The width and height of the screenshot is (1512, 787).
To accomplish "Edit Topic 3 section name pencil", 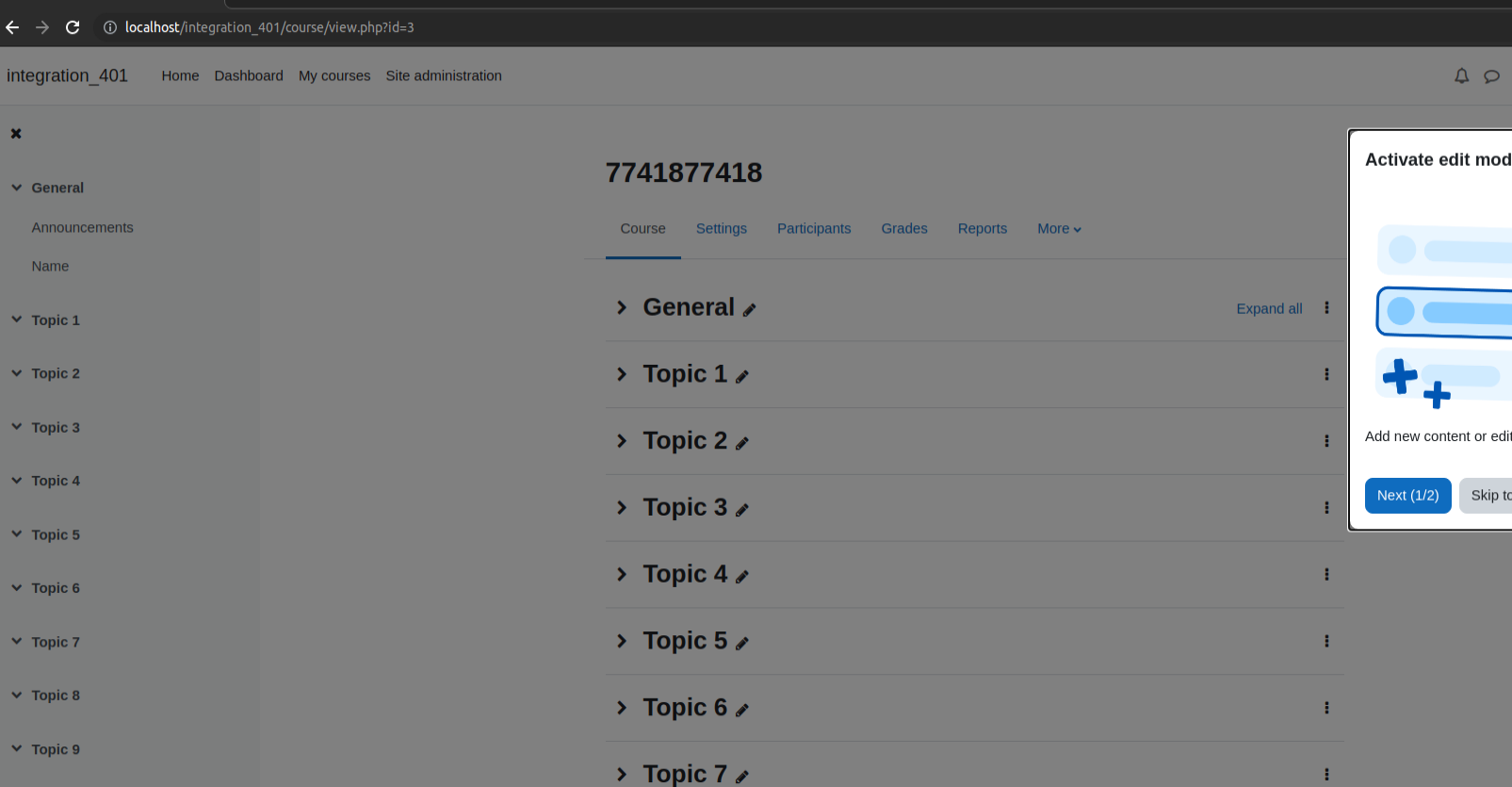I will pyautogui.click(x=742, y=510).
